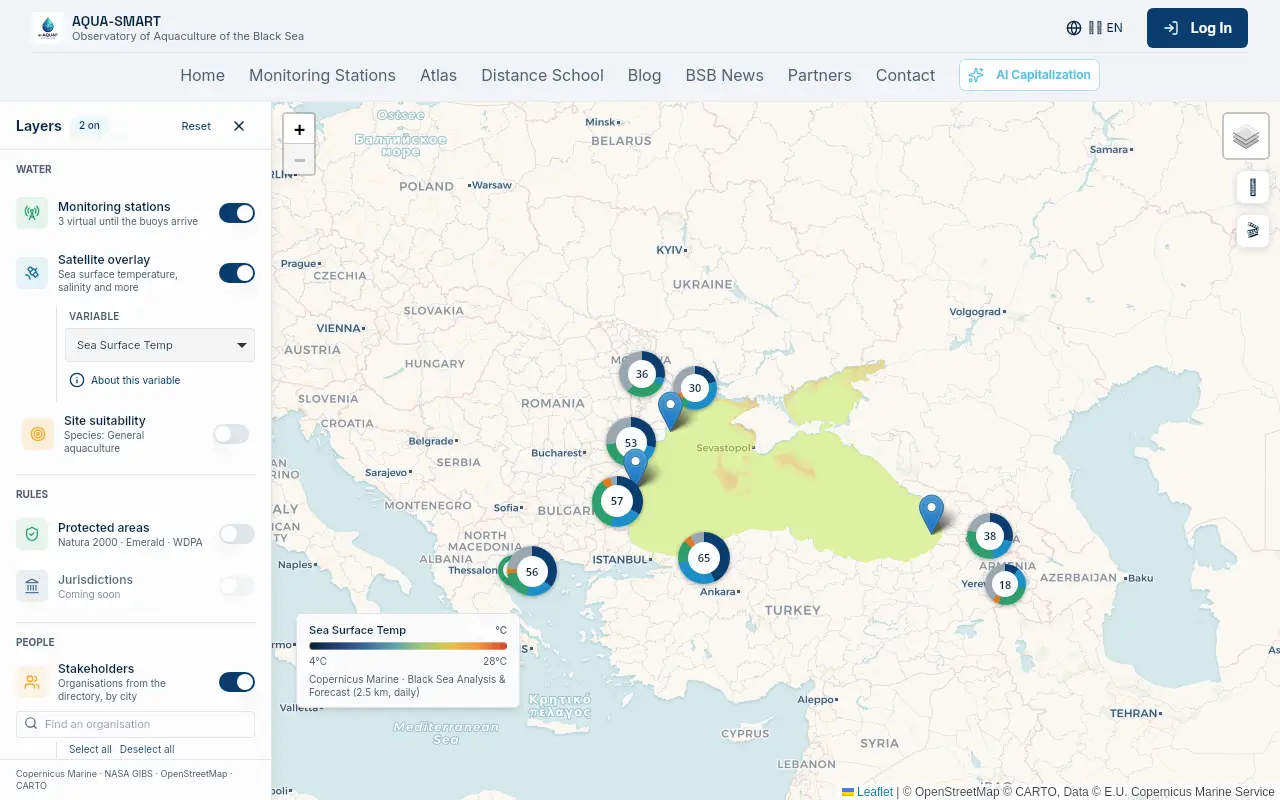This screenshot has height=800, width=1280.
Task: Open the AI Capitalization button
Action: pos(1029,75)
